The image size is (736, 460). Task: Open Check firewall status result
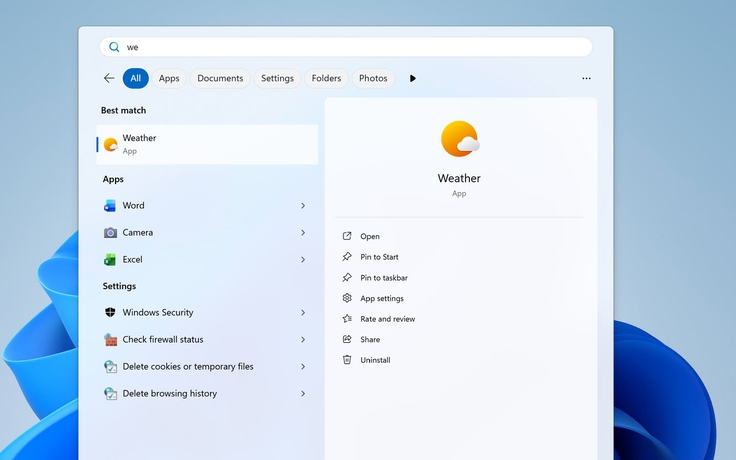(207, 339)
